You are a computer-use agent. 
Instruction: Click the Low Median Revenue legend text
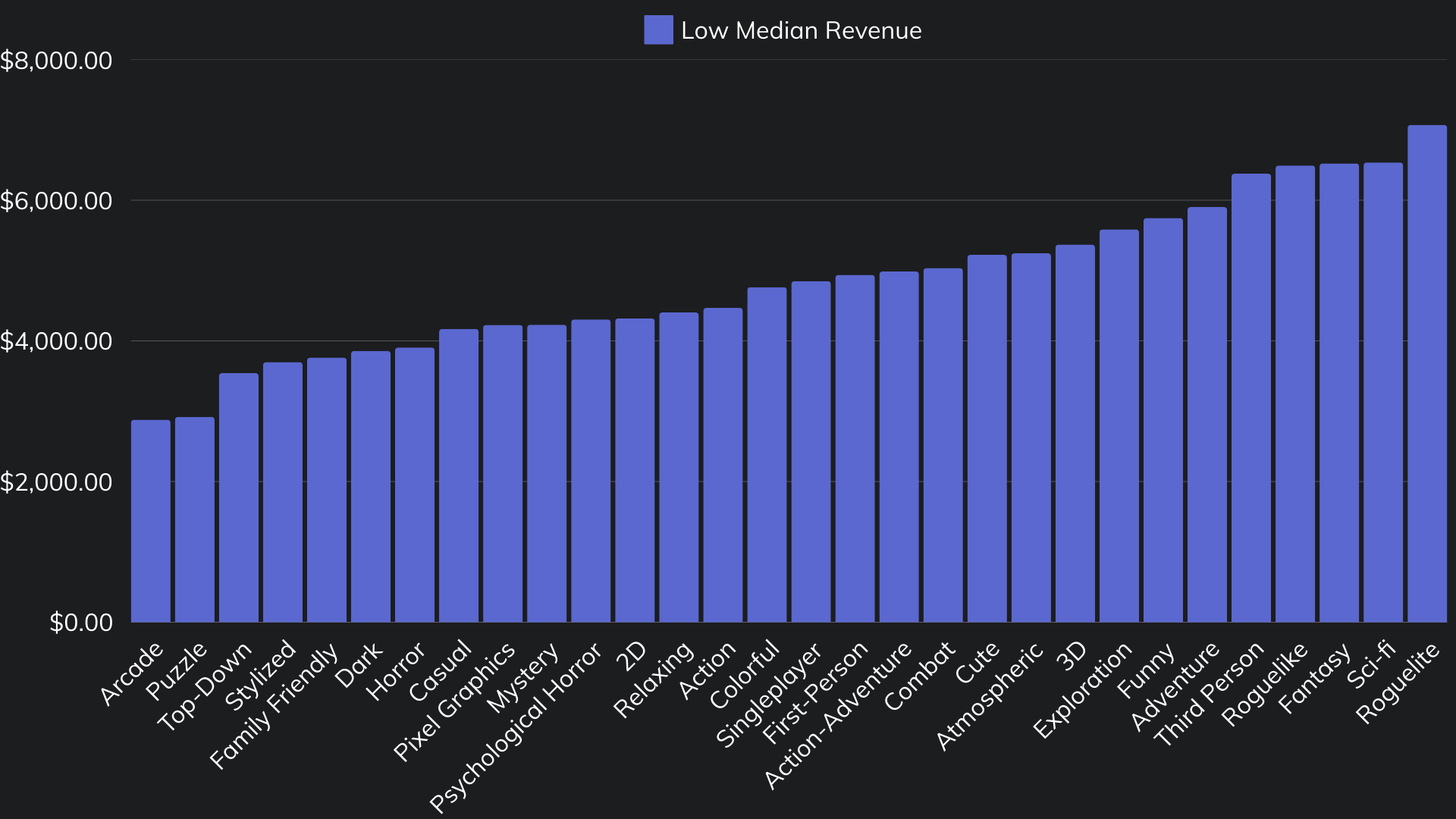(802, 30)
